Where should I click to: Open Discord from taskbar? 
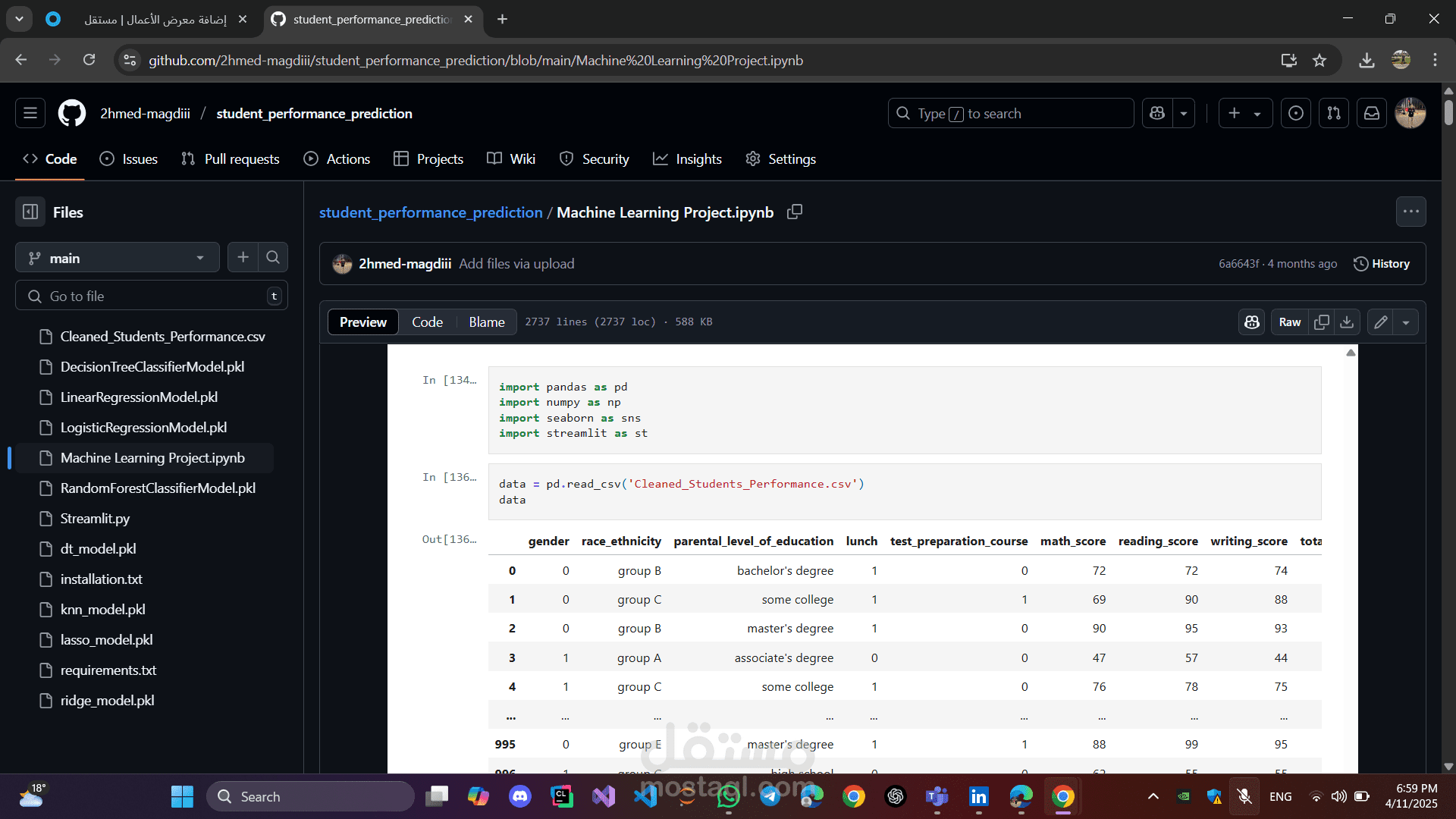tap(520, 796)
